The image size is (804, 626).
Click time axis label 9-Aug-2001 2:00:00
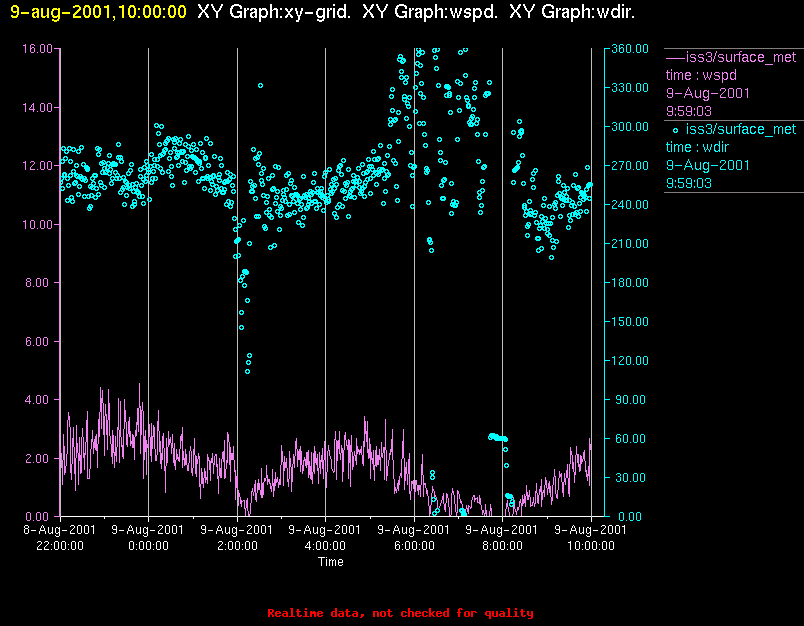pos(237,537)
